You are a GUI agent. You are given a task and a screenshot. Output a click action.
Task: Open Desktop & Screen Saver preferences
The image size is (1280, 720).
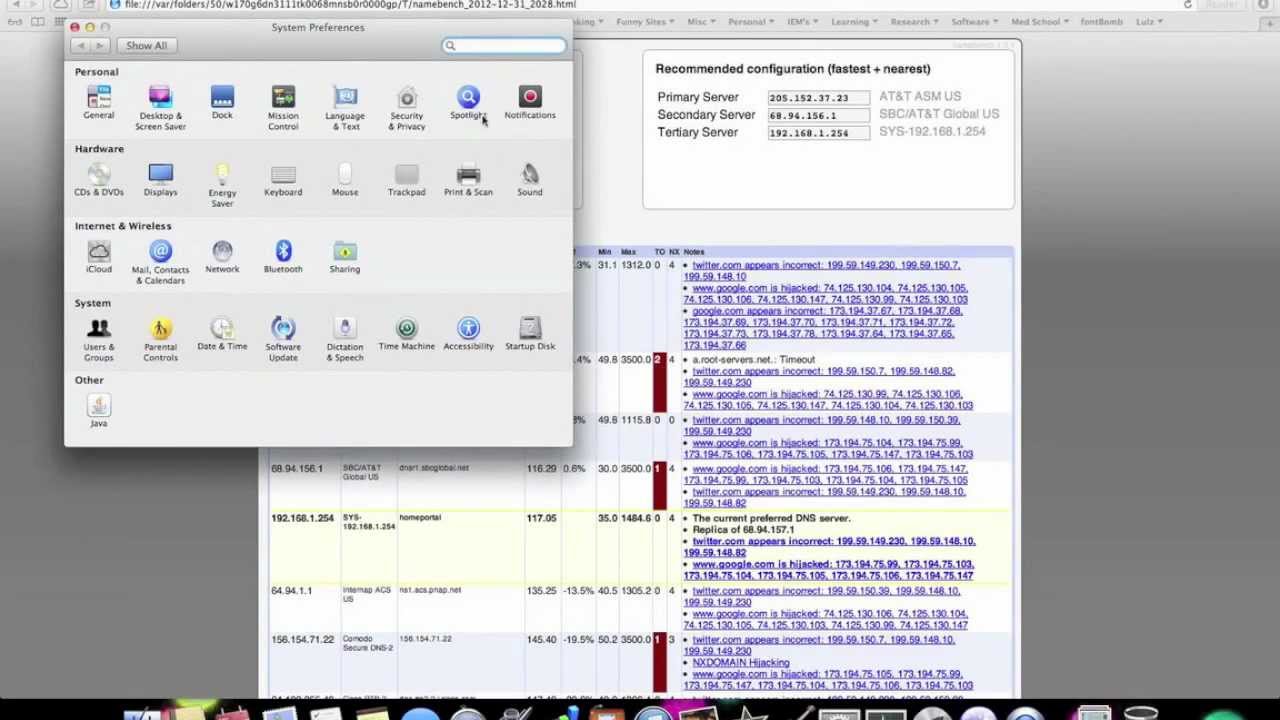click(160, 108)
